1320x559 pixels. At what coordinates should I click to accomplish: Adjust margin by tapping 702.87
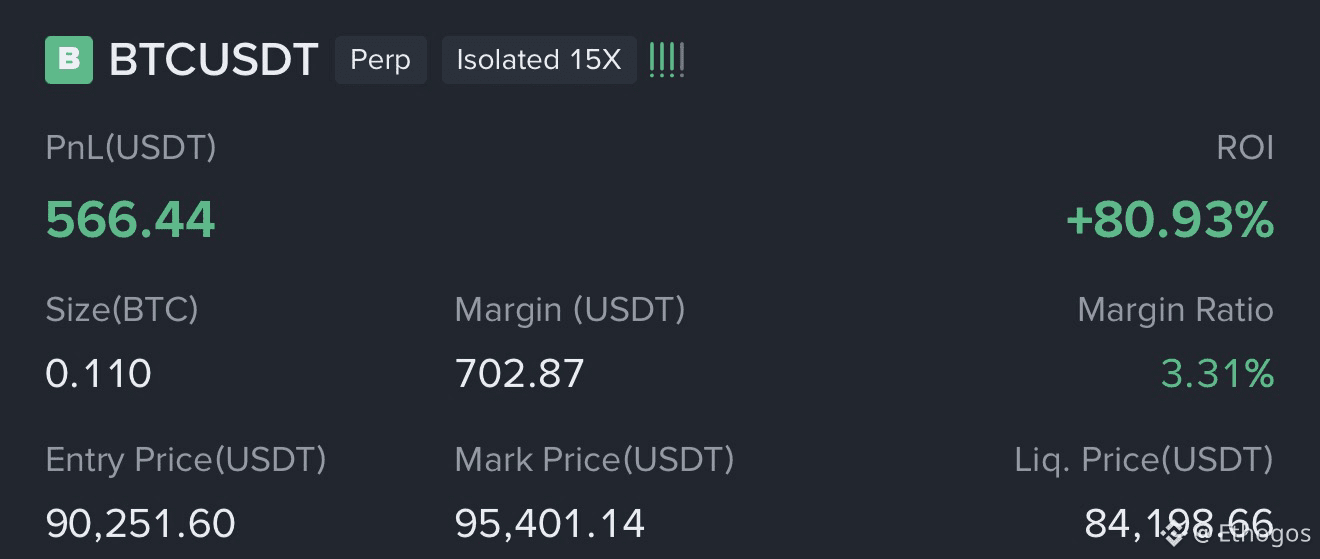(x=519, y=374)
